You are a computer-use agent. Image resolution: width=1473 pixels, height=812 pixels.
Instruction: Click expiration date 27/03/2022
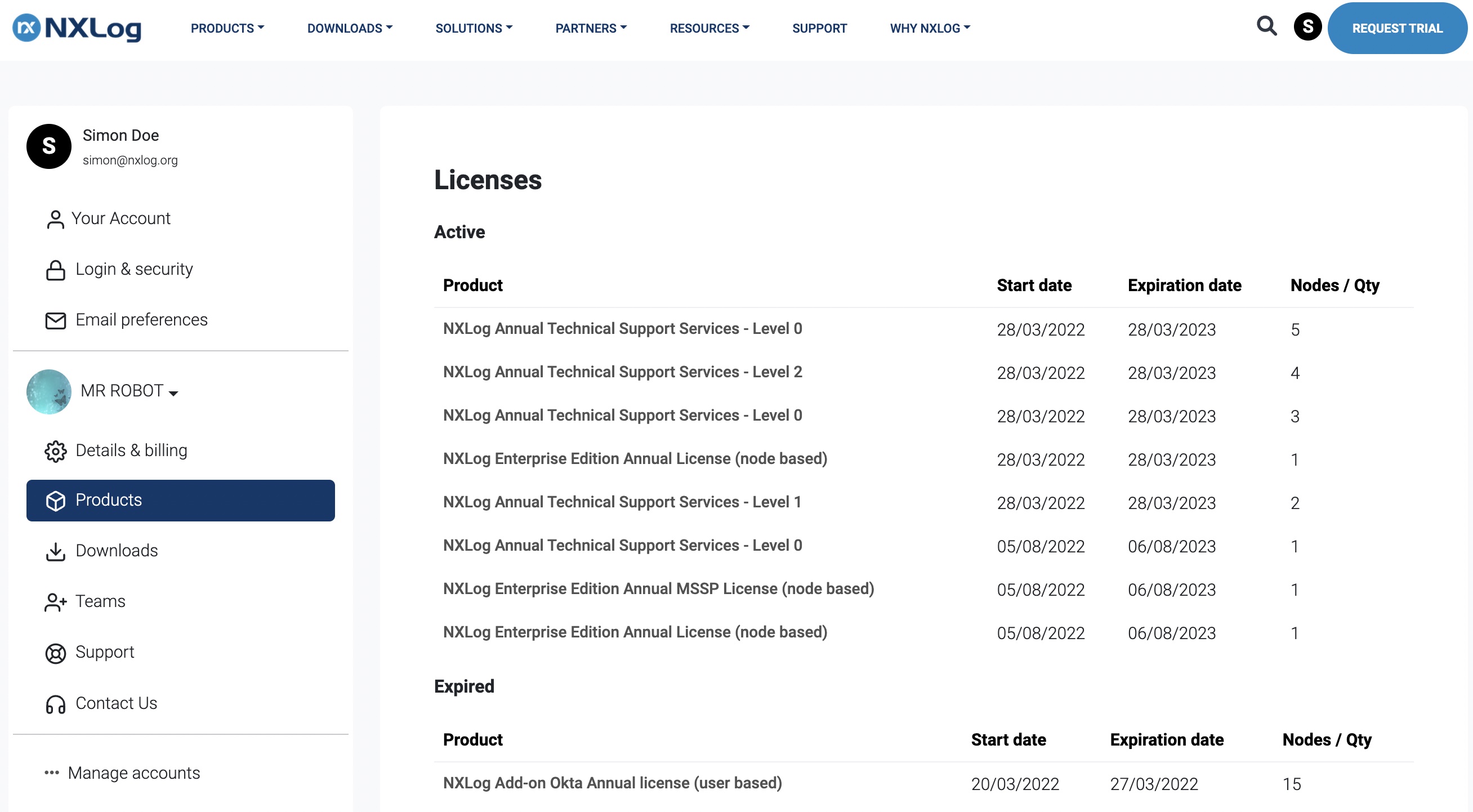pyautogui.click(x=1154, y=784)
